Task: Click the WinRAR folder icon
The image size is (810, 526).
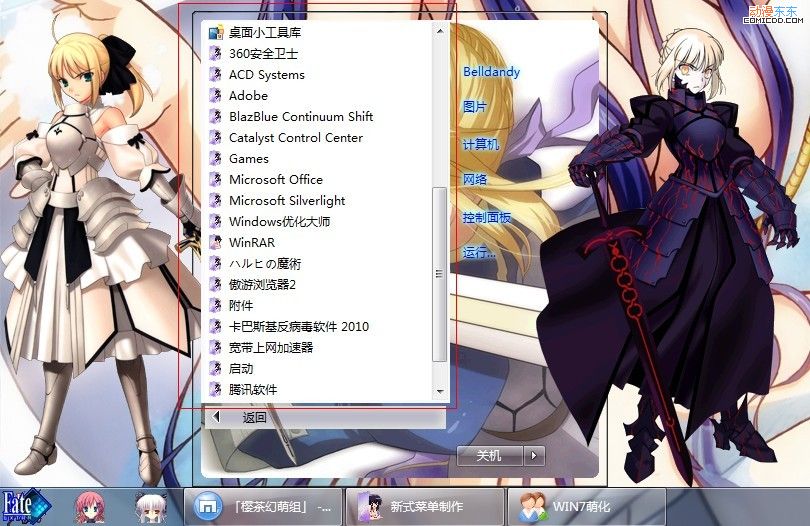Action: (215, 242)
